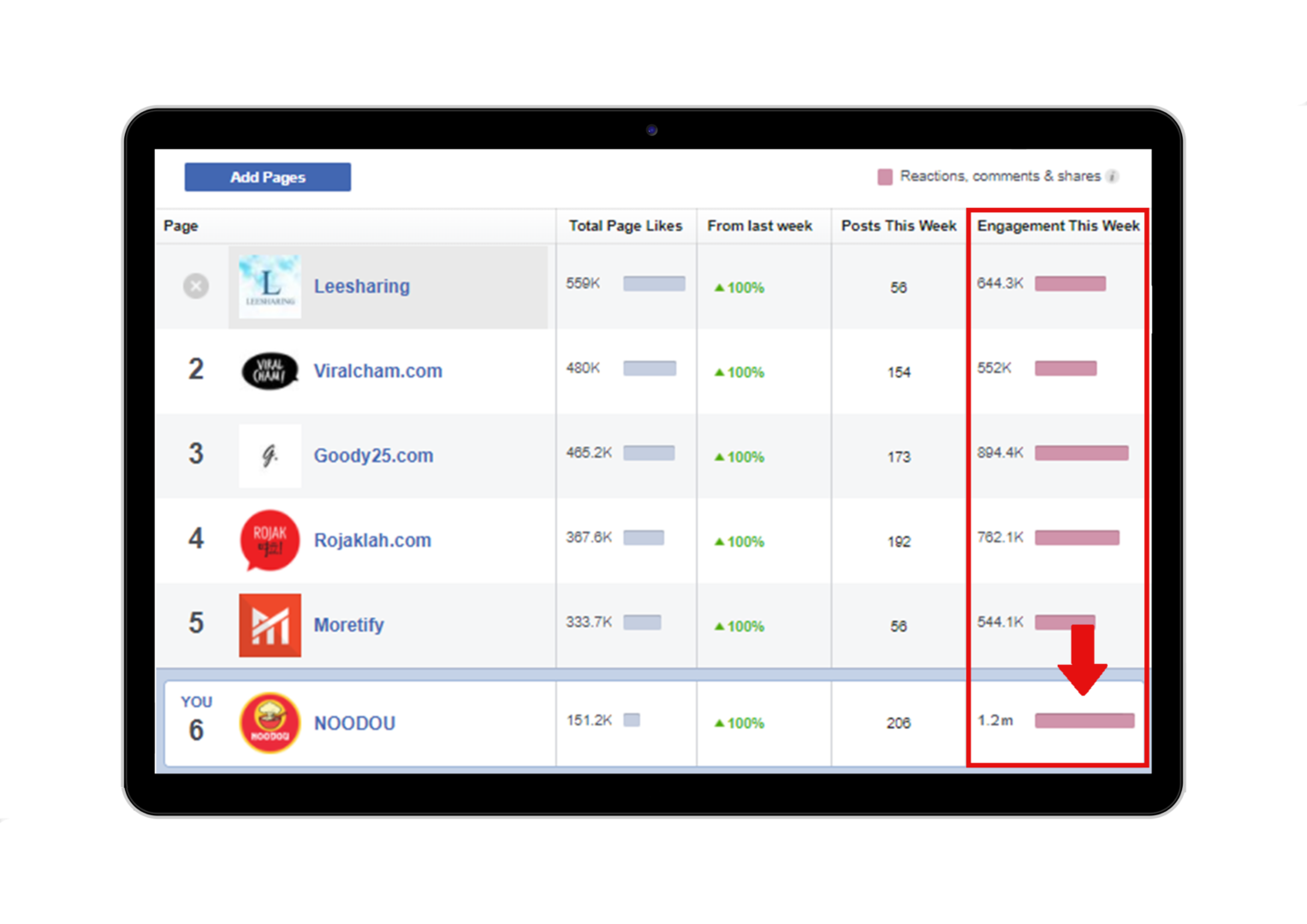Click the info icon beside the legend
Viewport: 1307px width, 924px height.
point(1112,176)
